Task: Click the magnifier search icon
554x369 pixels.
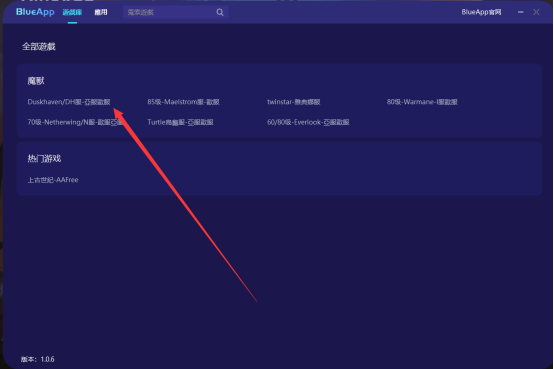Action: [220, 12]
